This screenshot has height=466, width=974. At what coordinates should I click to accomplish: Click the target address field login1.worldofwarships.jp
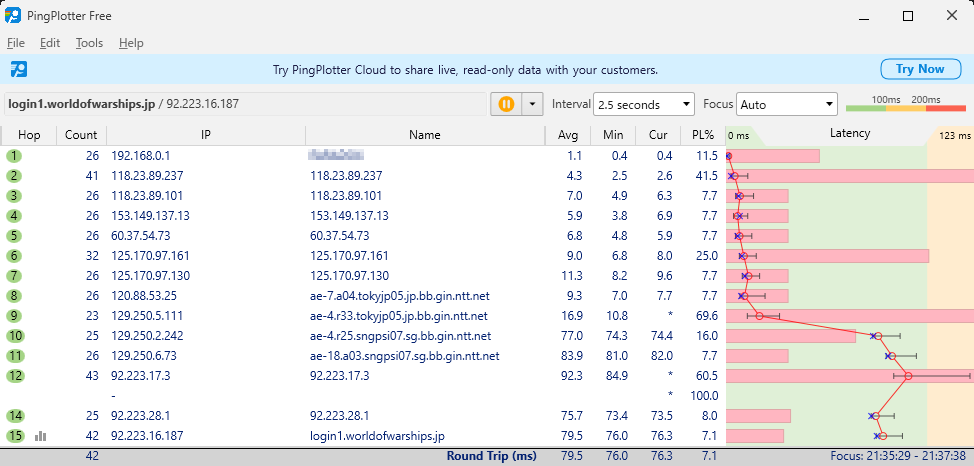246,104
